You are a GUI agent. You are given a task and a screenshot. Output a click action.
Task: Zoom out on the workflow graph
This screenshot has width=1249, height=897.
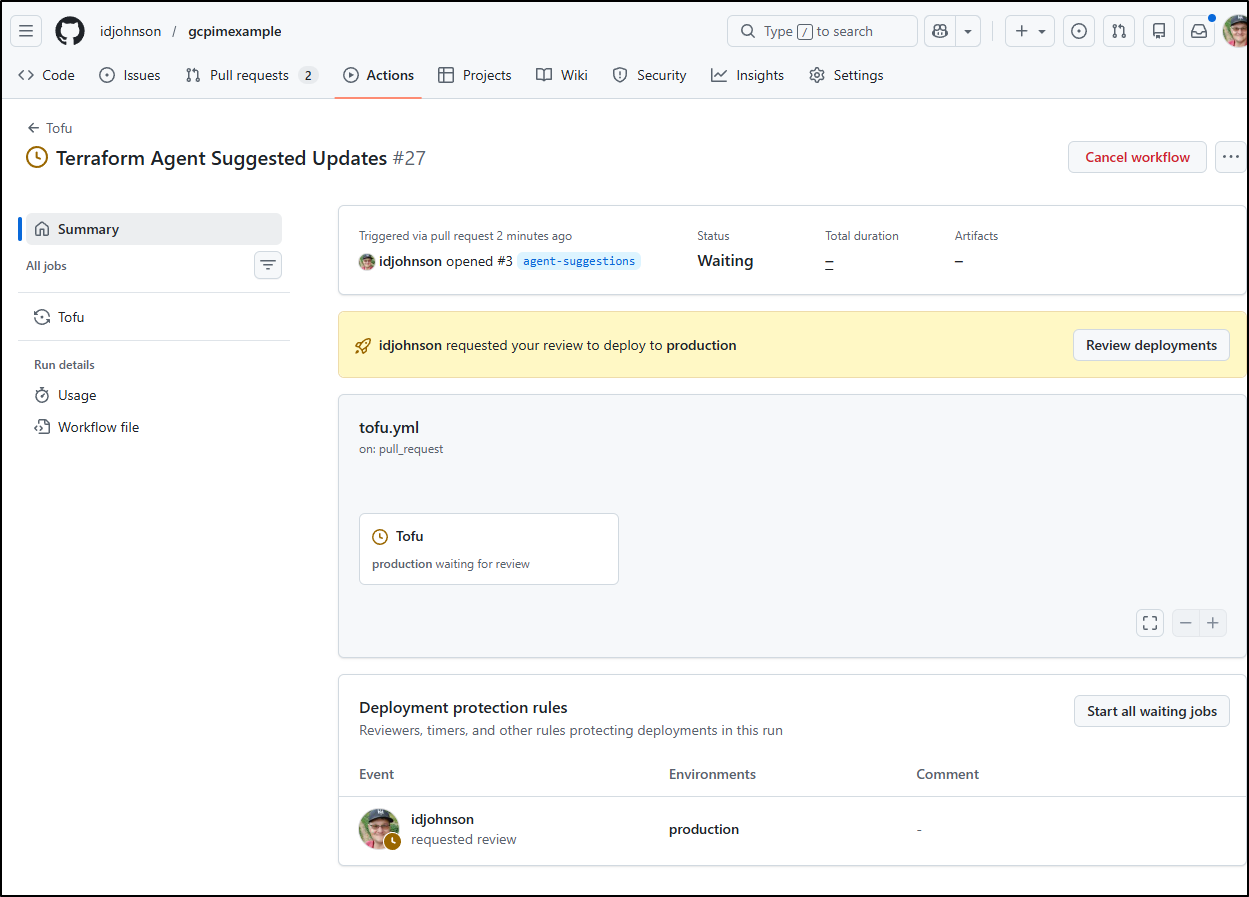pyautogui.click(x=1186, y=623)
